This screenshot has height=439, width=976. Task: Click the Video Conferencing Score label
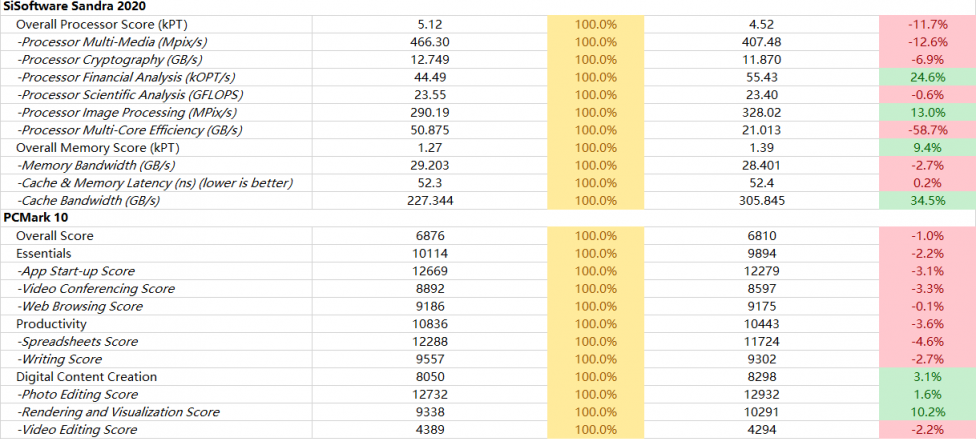[x=96, y=289]
